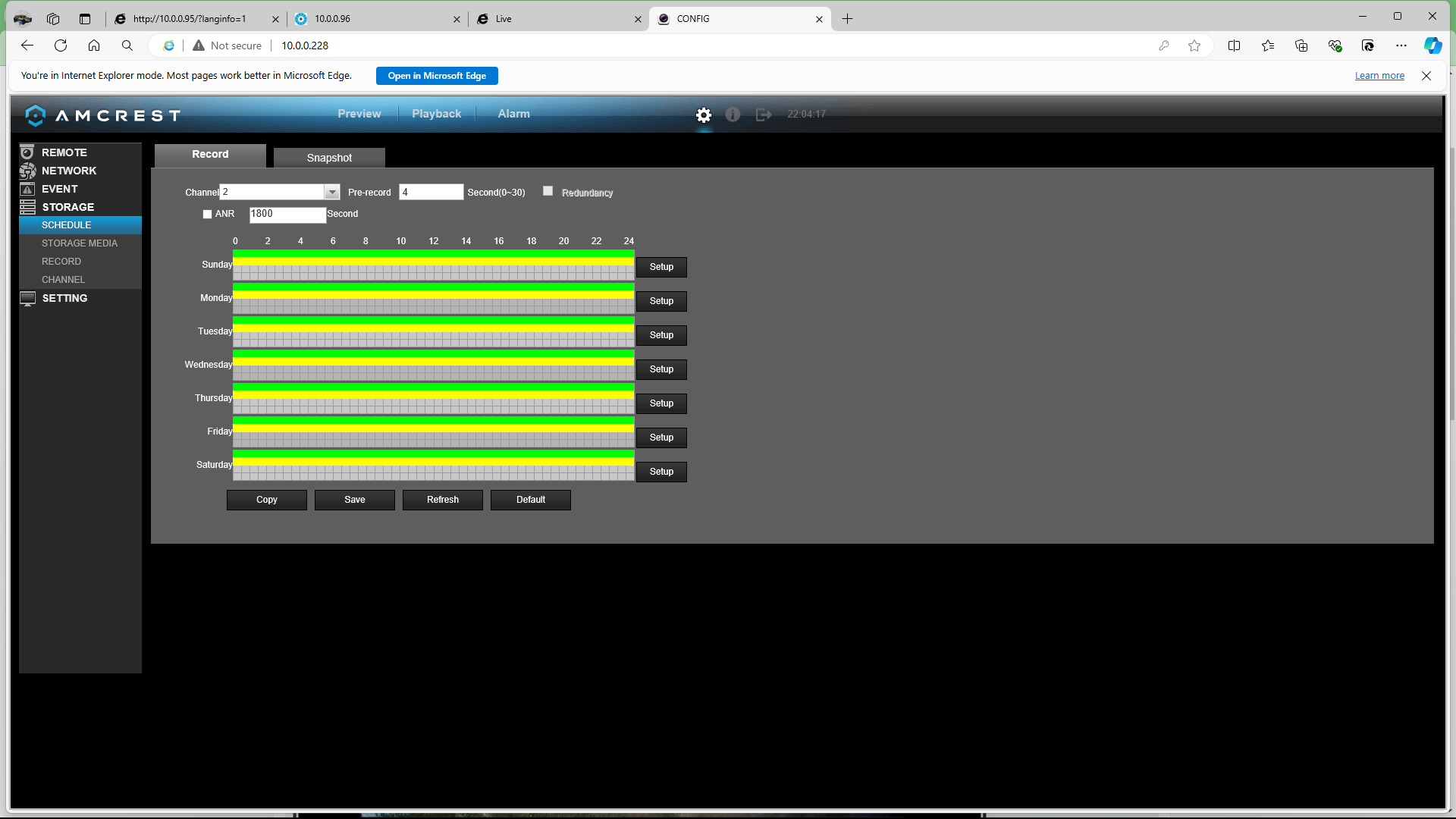This screenshot has height=819, width=1456.
Task: Open the settings gear icon
Action: click(704, 115)
